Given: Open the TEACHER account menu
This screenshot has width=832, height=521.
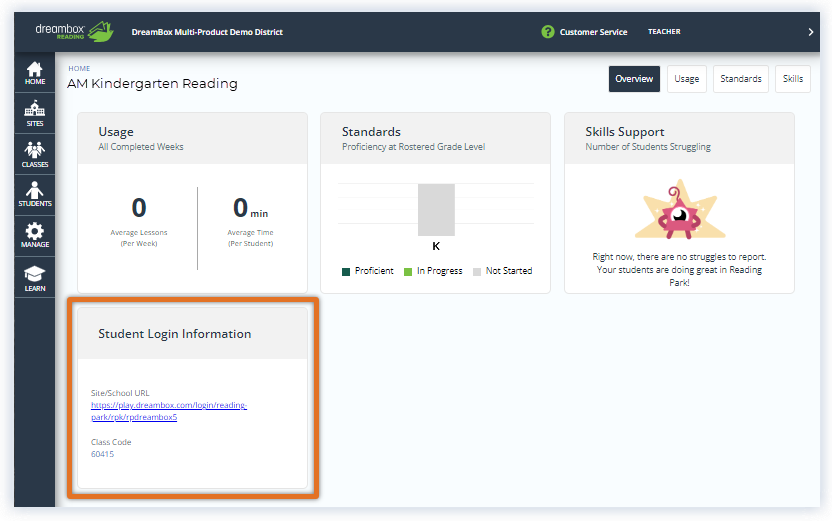Looking at the screenshot, I should pyautogui.click(x=664, y=32).
